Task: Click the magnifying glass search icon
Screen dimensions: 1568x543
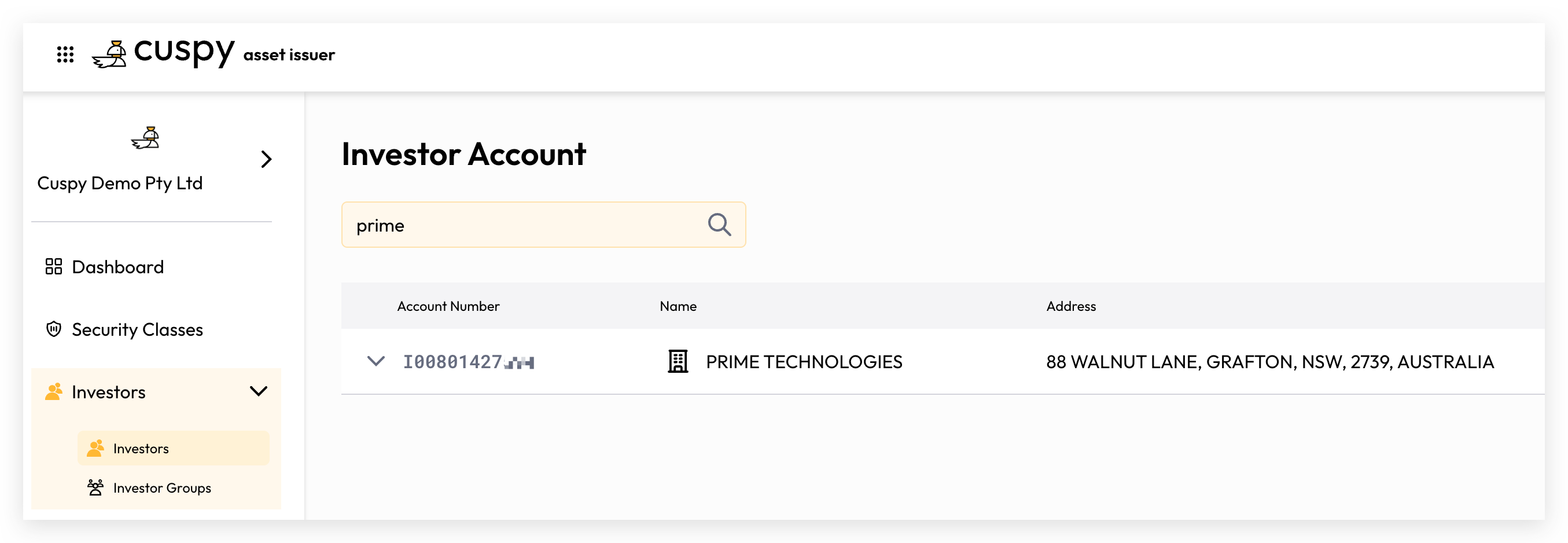Action: click(719, 225)
